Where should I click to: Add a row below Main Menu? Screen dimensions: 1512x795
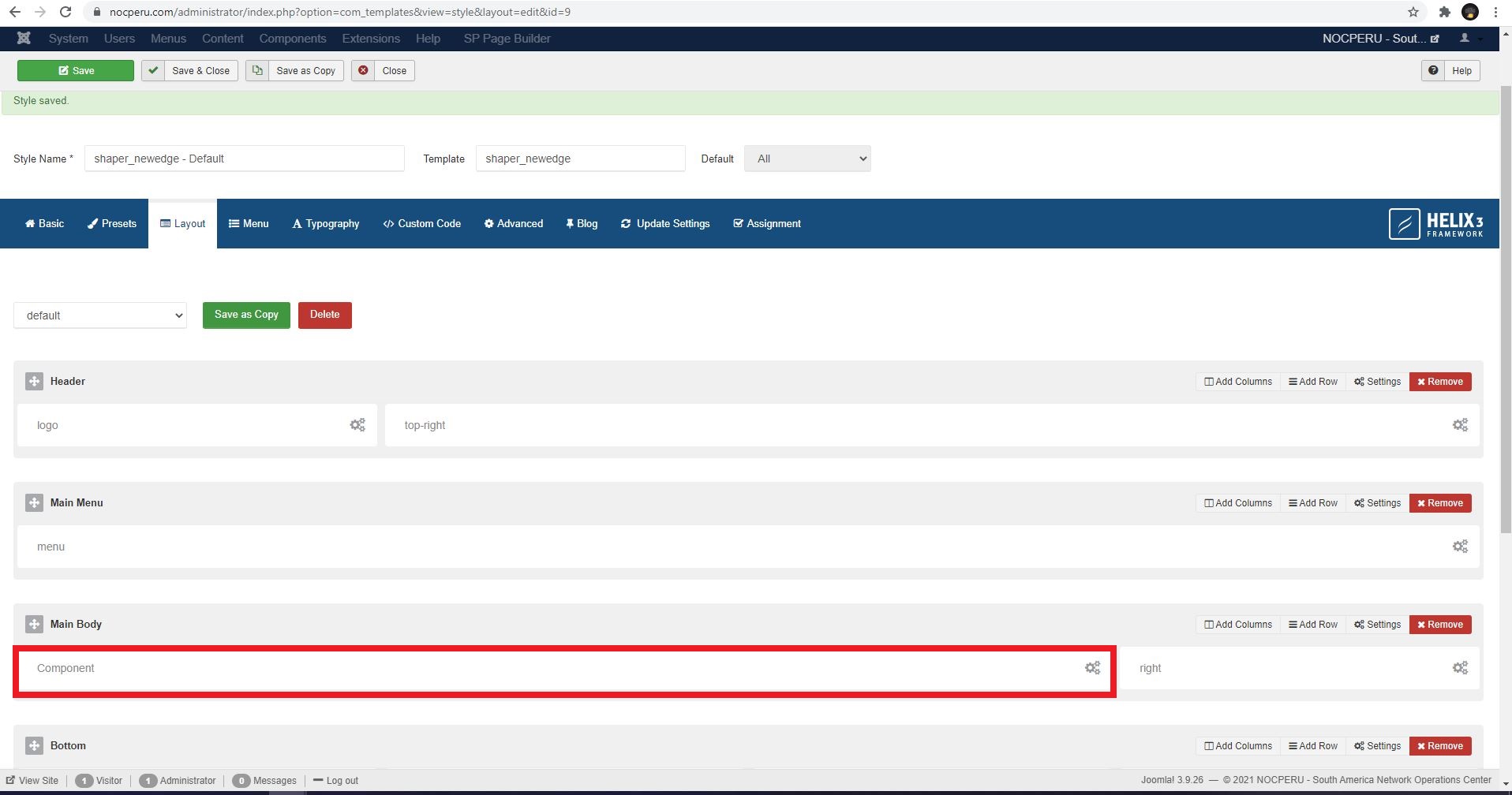(1313, 503)
